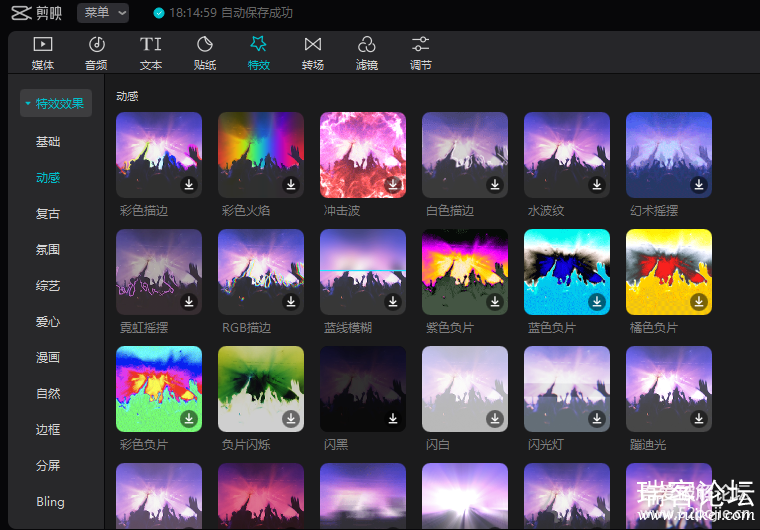
Task: Open the 菜单 dropdown menu
Action: click(x=103, y=13)
